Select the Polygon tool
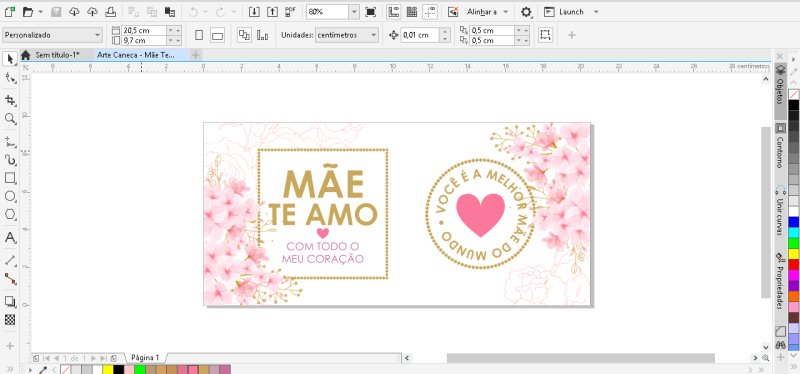Image resolution: width=800 pixels, height=374 pixels. click(10, 214)
